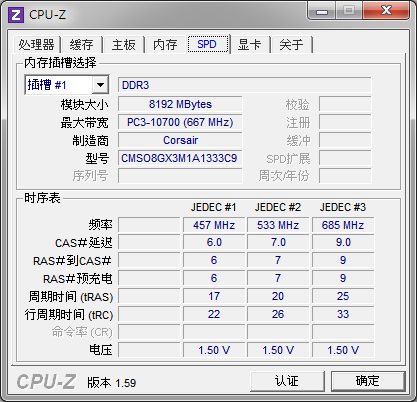The width and height of the screenshot is (417, 402).
Task: Click the JEDEC #2 column header
Action: [278, 207]
